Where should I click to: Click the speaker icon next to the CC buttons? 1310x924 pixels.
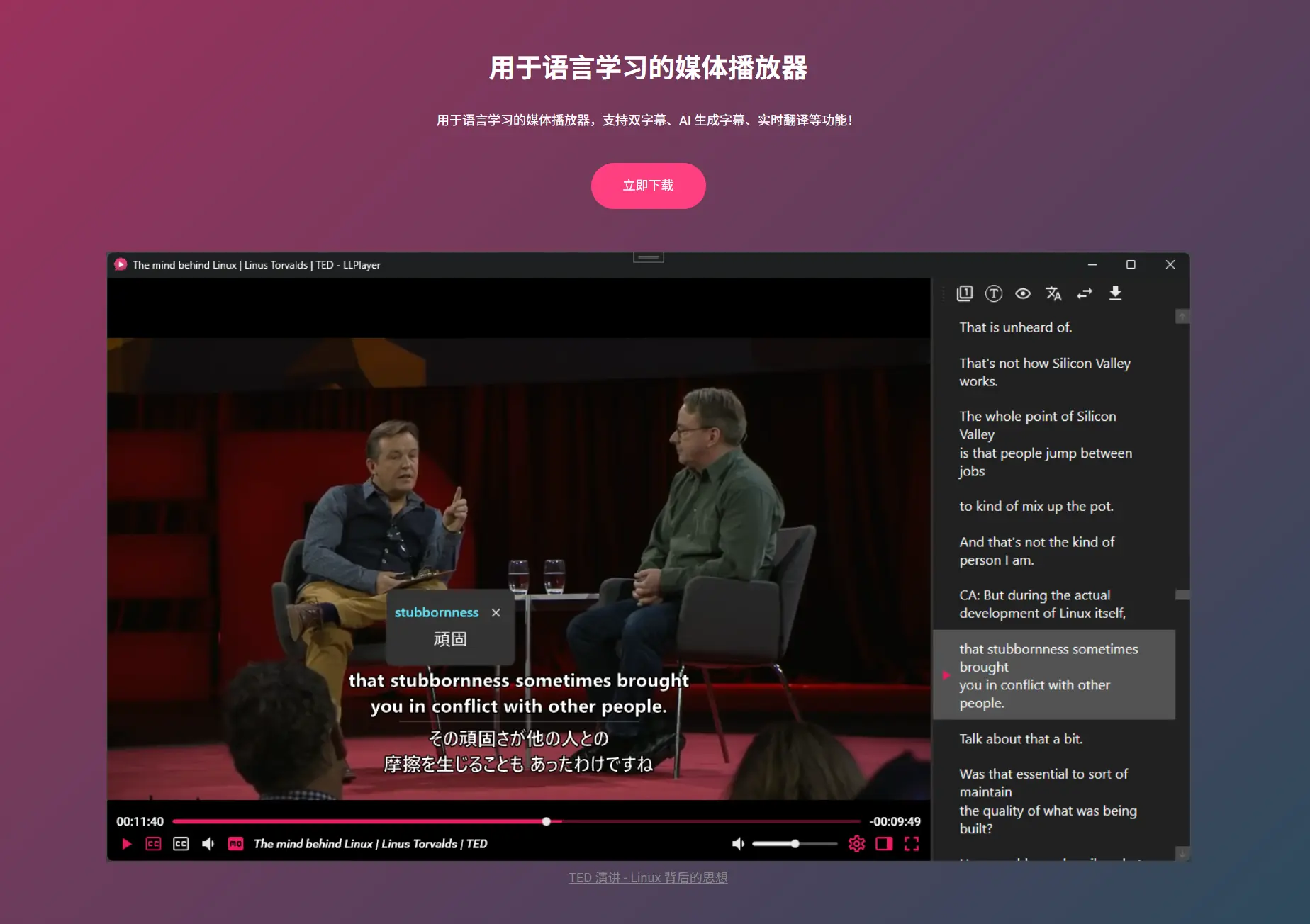click(208, 844)
